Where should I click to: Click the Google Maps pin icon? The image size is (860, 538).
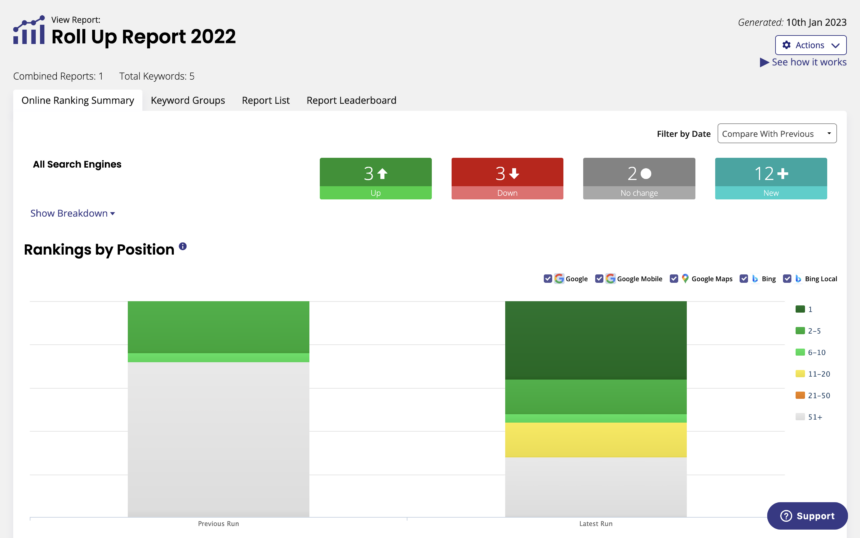tap(685, 279)
